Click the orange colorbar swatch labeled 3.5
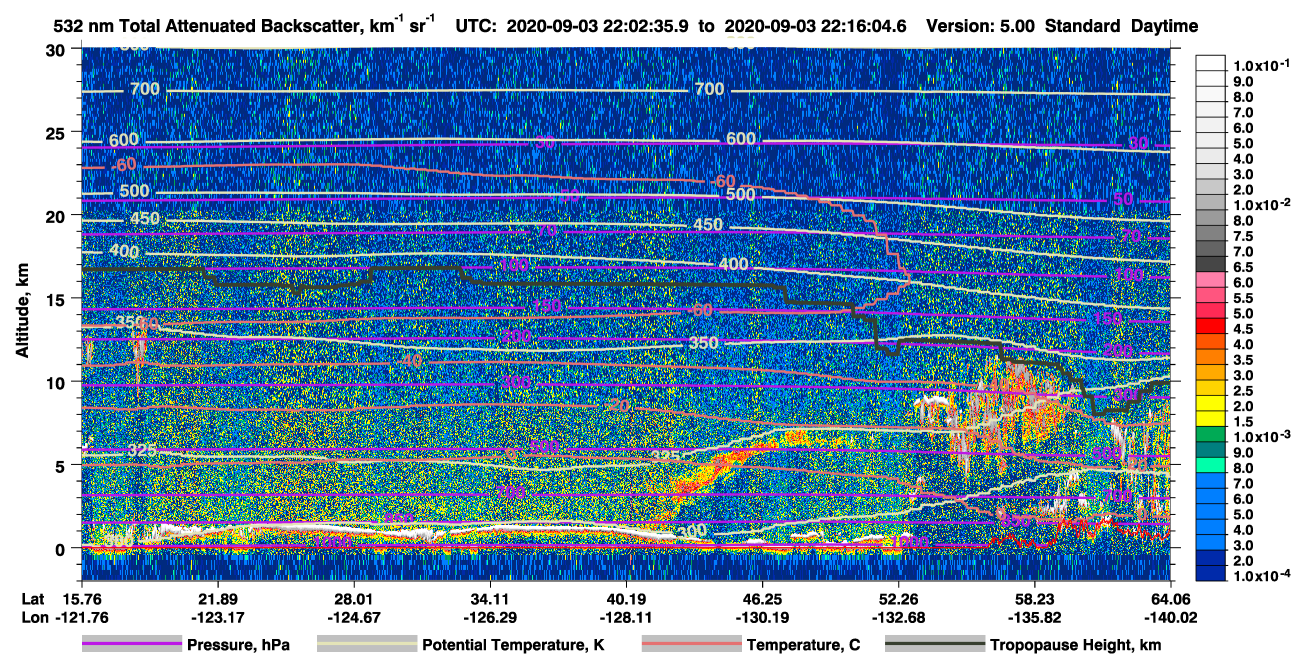1300x667 pixels. 1211,357
